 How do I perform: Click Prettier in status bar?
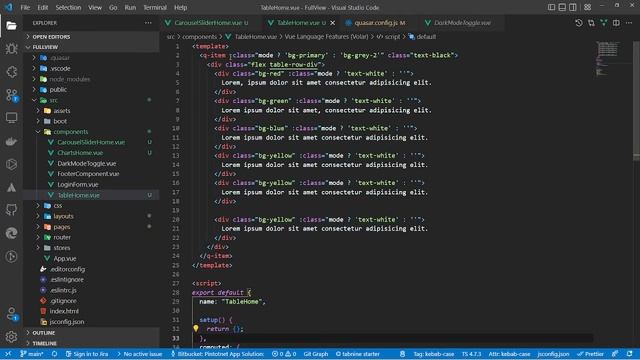pyautogui.click(x=590, y=354)
